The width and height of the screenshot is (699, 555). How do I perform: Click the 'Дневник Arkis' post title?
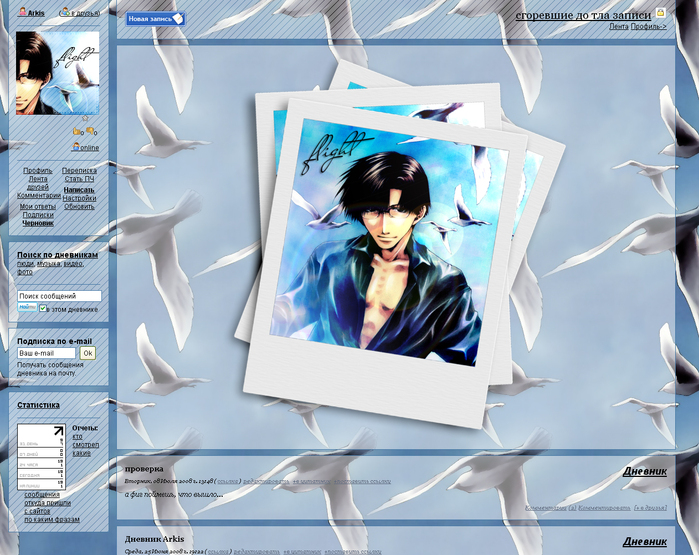pyautogui.click(x=154, y=539)
